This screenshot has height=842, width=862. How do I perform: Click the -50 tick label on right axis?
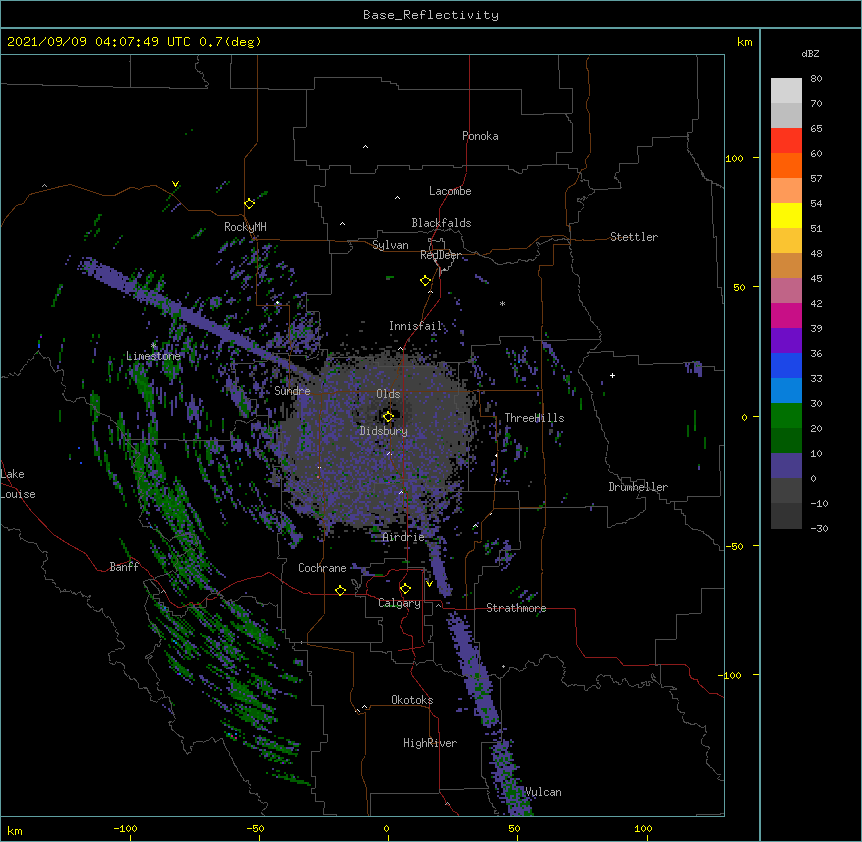[734, 546]
